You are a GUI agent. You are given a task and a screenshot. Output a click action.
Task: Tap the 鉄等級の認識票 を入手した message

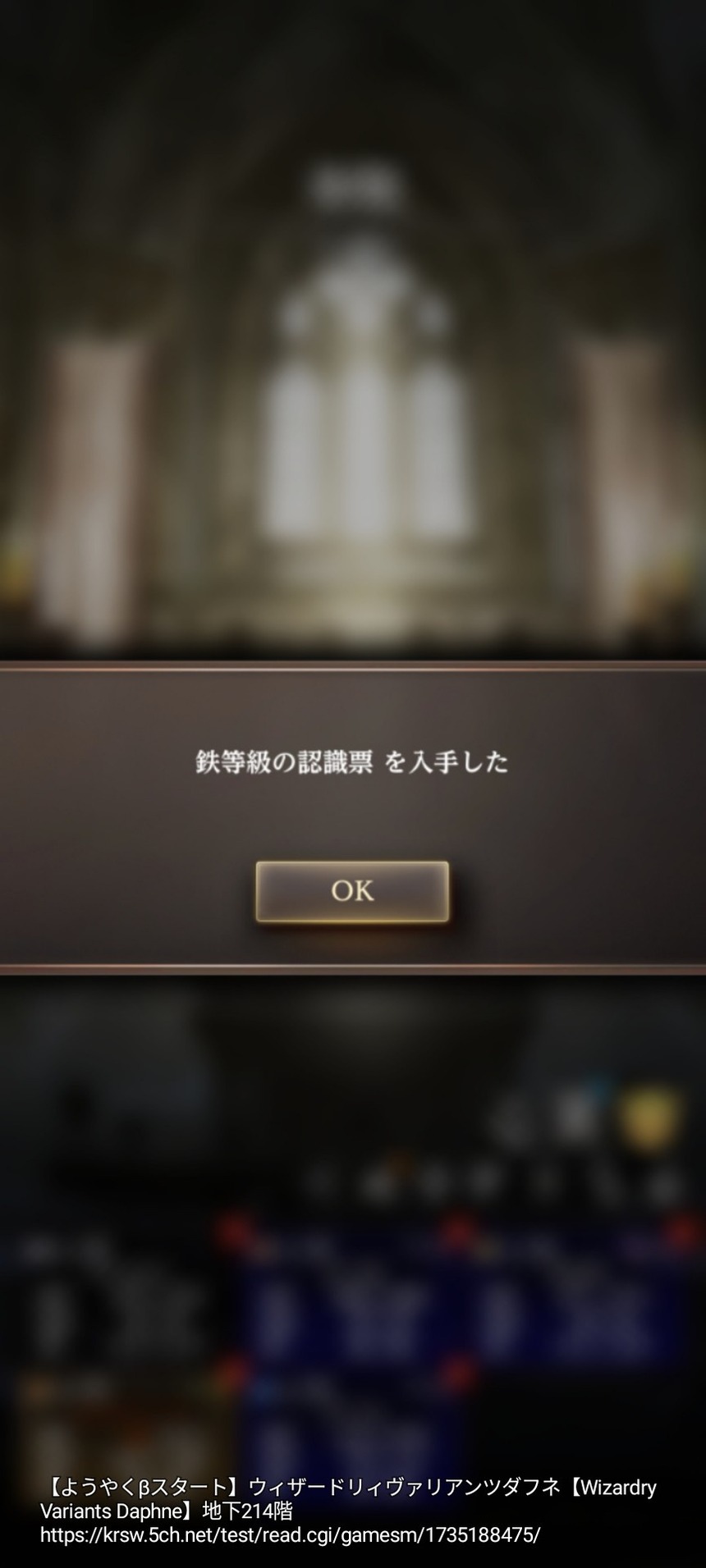click(x=352, y=762)
